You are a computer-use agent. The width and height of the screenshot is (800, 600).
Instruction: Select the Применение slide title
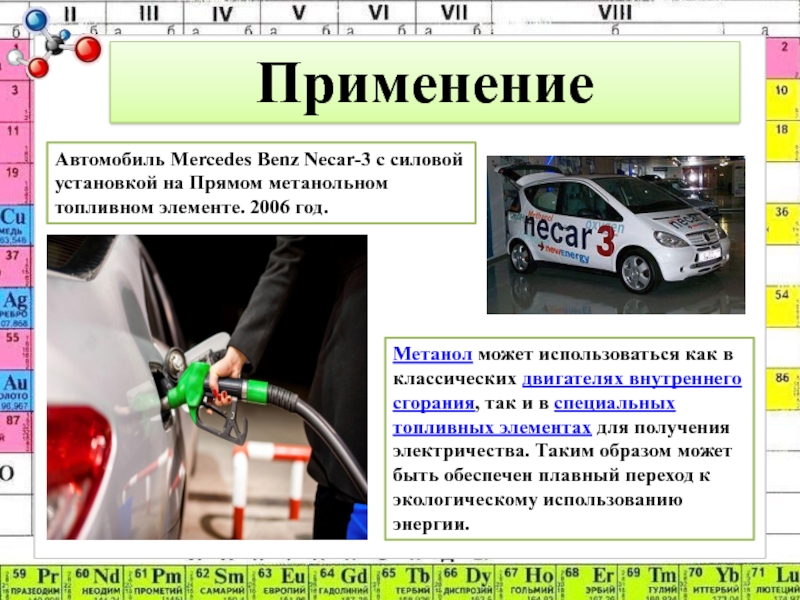pos(425,82)
